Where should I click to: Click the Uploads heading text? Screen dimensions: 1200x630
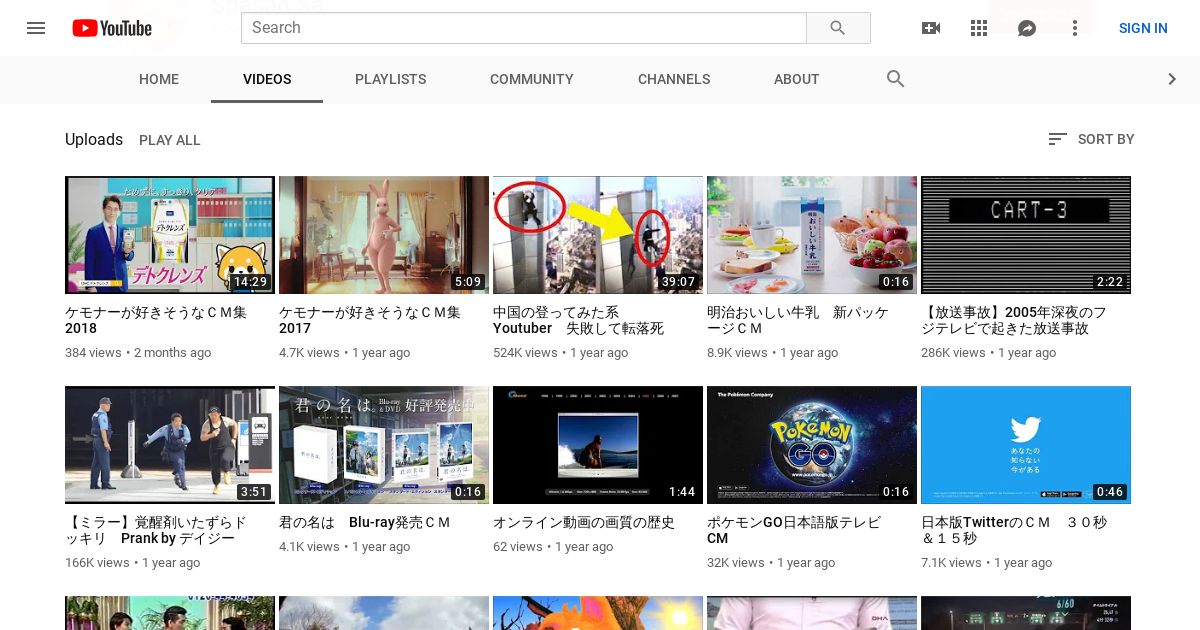(x=94, y=139)
